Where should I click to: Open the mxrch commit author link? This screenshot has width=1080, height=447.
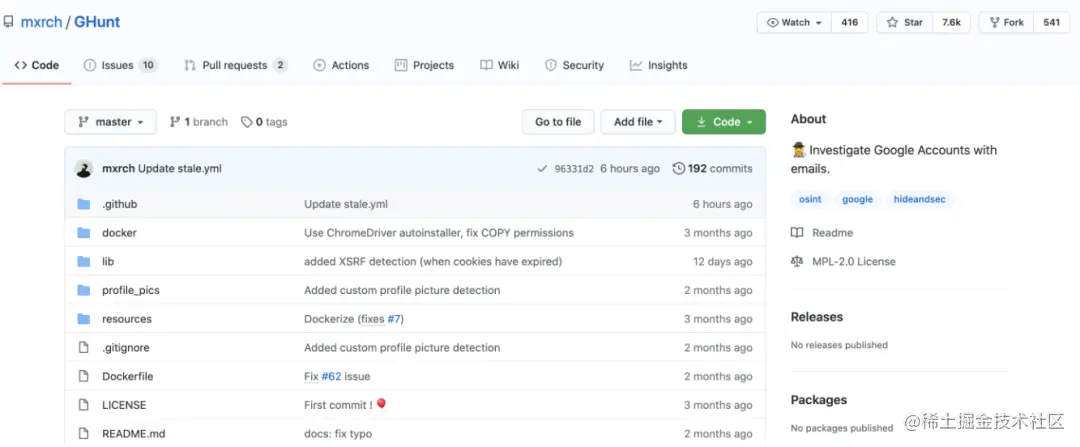tap(118, 169)
